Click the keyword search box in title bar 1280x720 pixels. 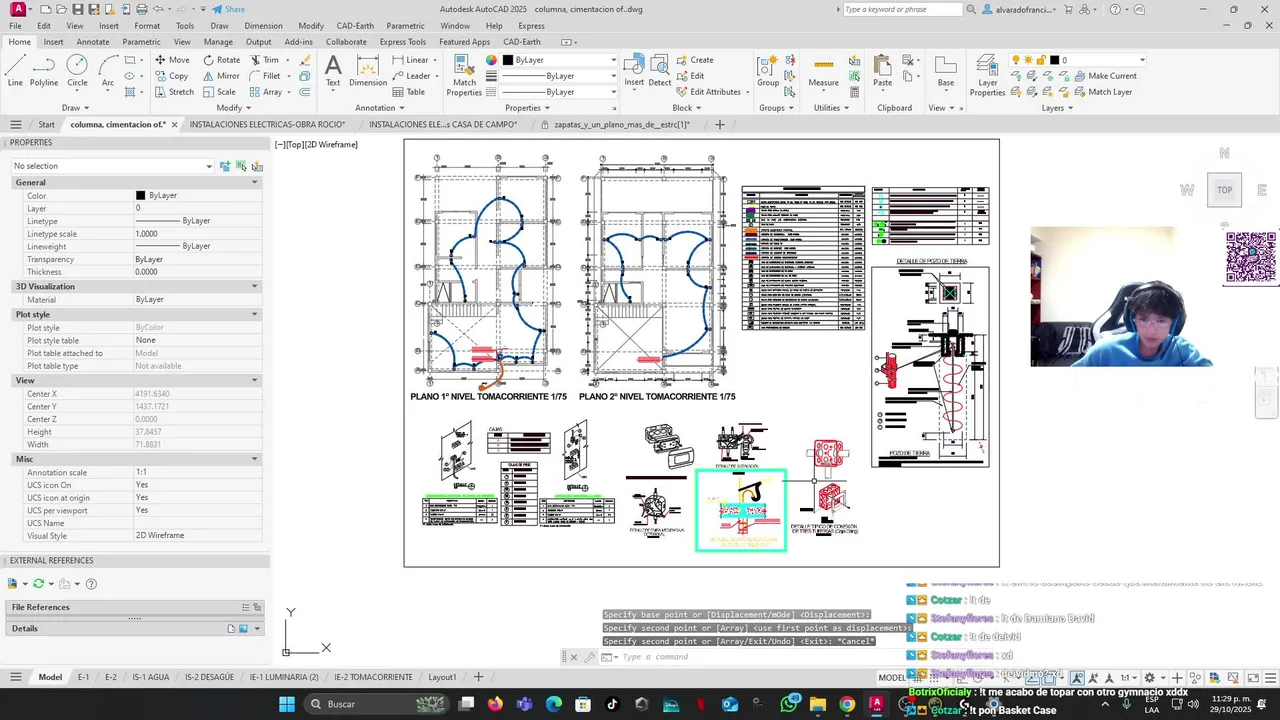(901, 9)
